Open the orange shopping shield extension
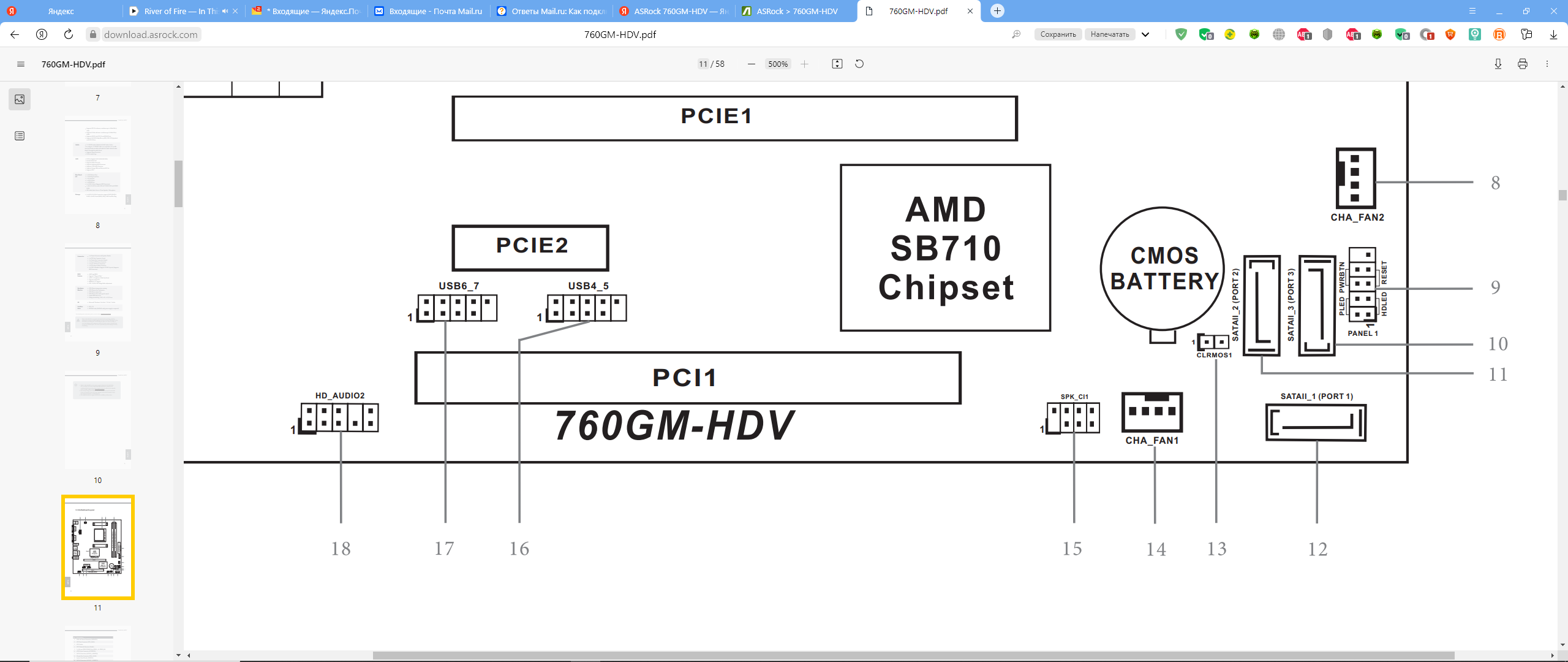 coord(1450,34)
